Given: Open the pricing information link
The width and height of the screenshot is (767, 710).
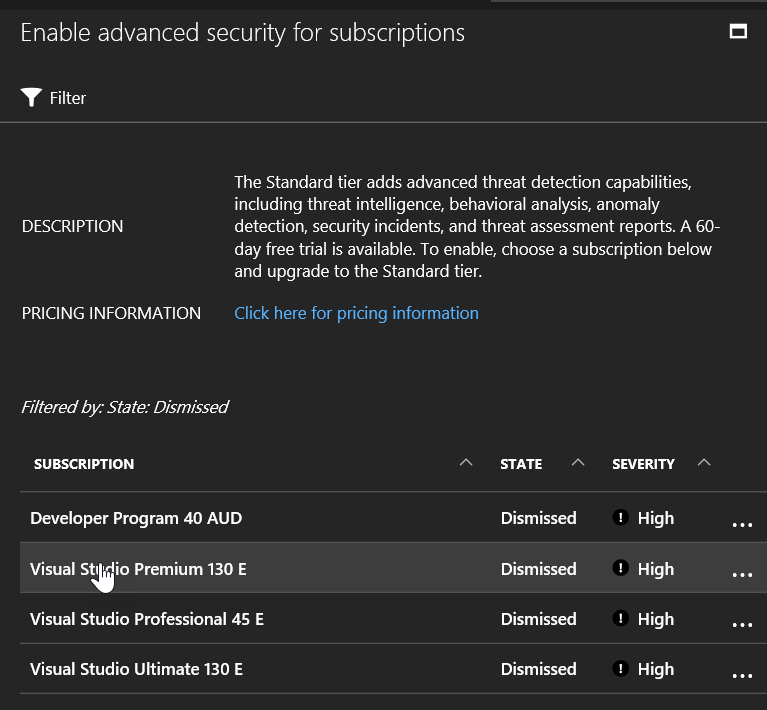Looking at the screenshot, I should point(356,313).
